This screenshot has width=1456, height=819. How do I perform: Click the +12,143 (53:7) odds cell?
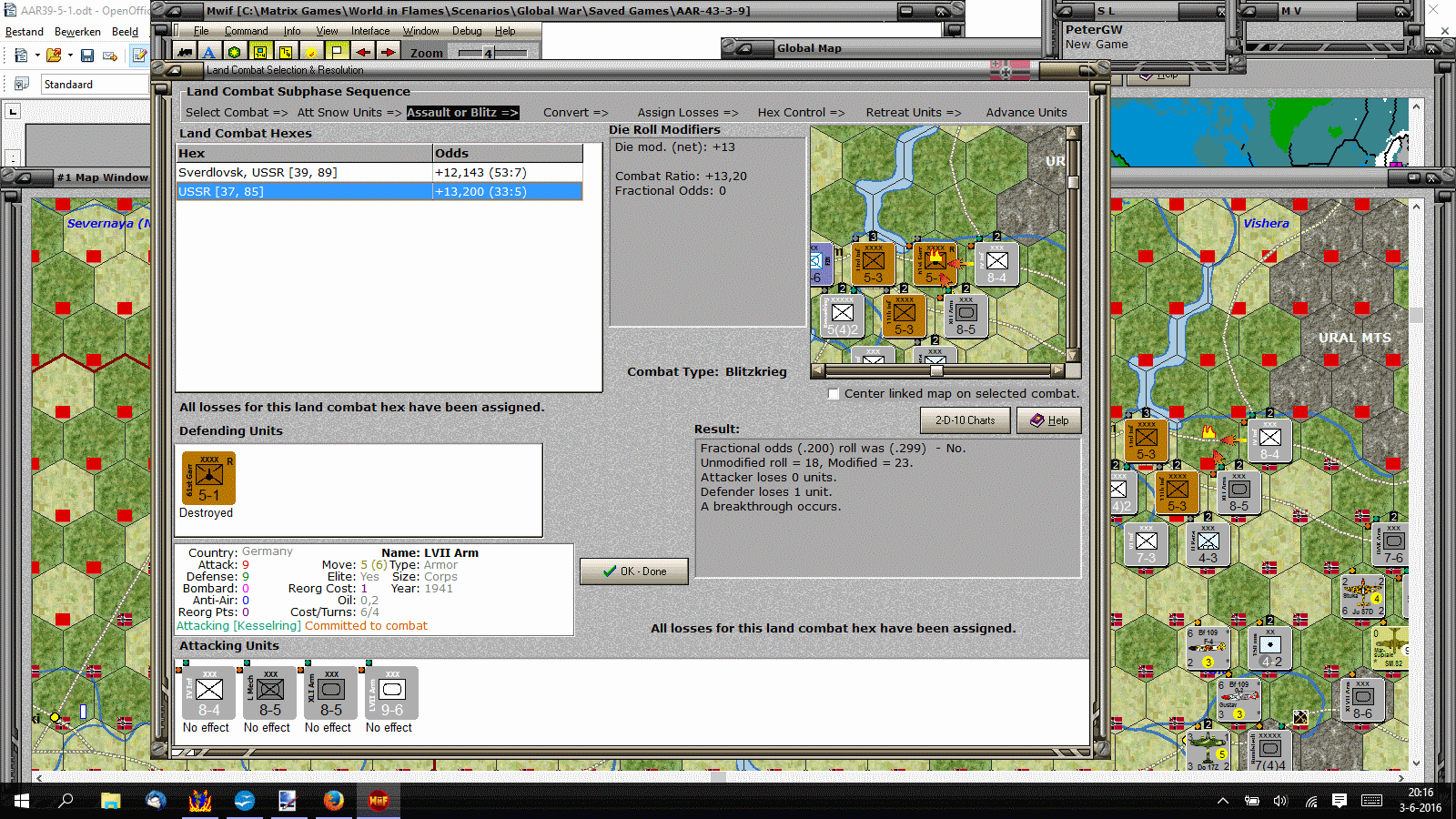coord(508,173)
